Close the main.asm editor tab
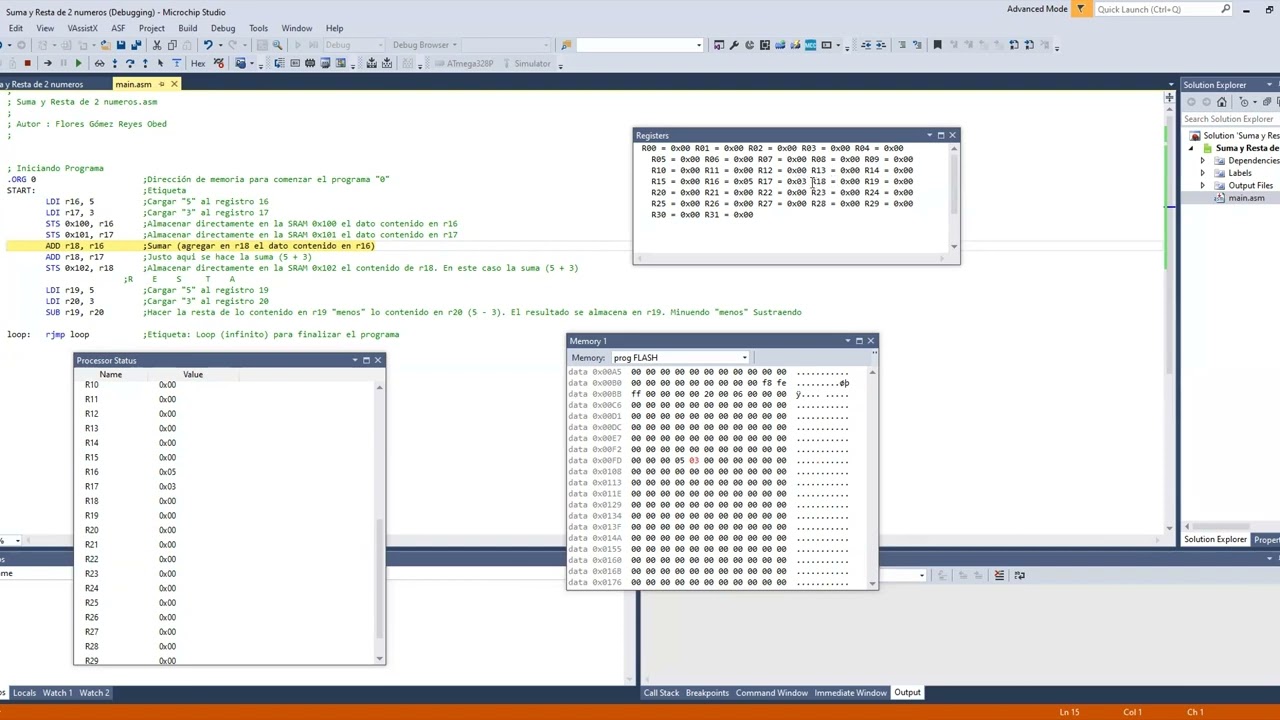1280x720 pixels. (x=174, y=84)
